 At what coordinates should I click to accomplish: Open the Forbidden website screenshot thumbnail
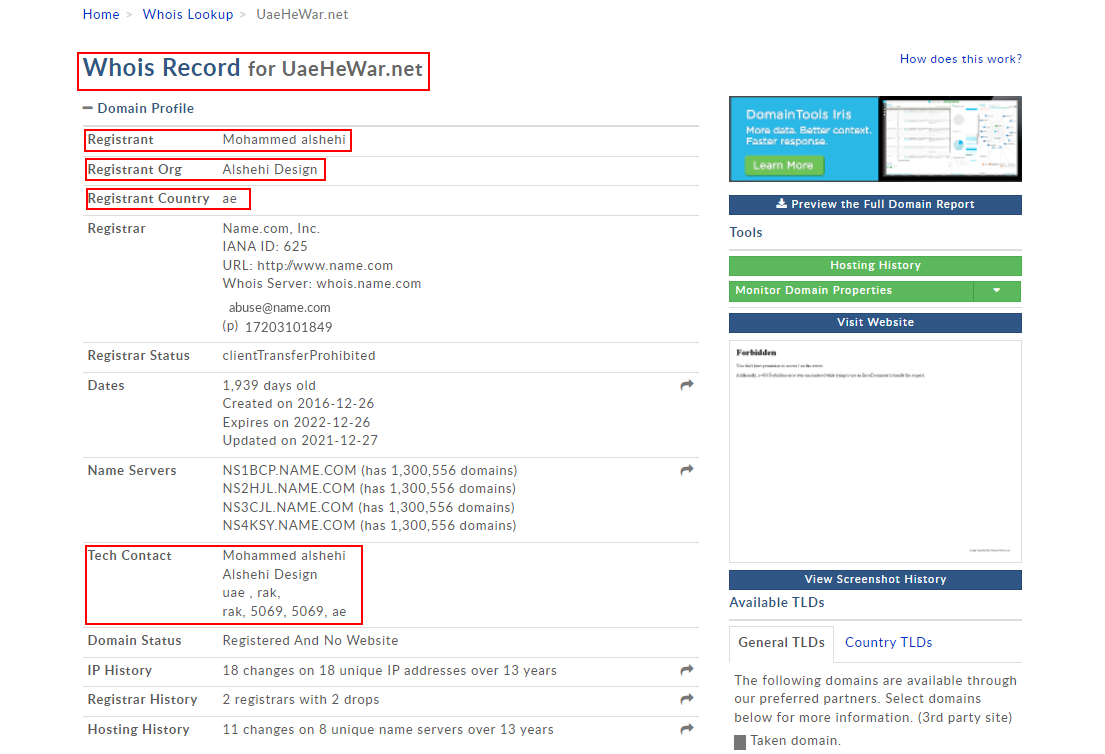point(875,451)
